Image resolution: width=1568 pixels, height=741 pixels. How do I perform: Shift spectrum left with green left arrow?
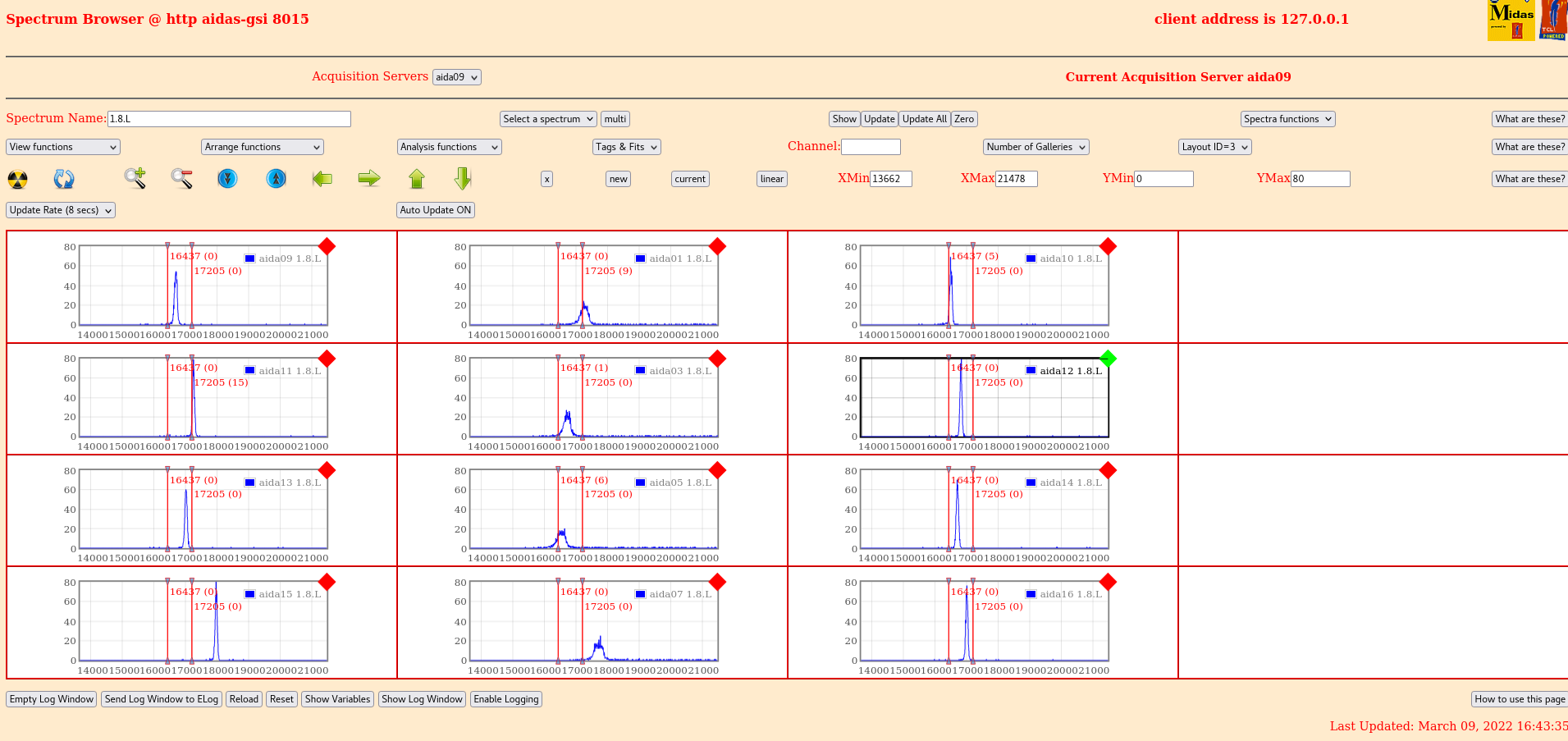(x=322, y=178)
